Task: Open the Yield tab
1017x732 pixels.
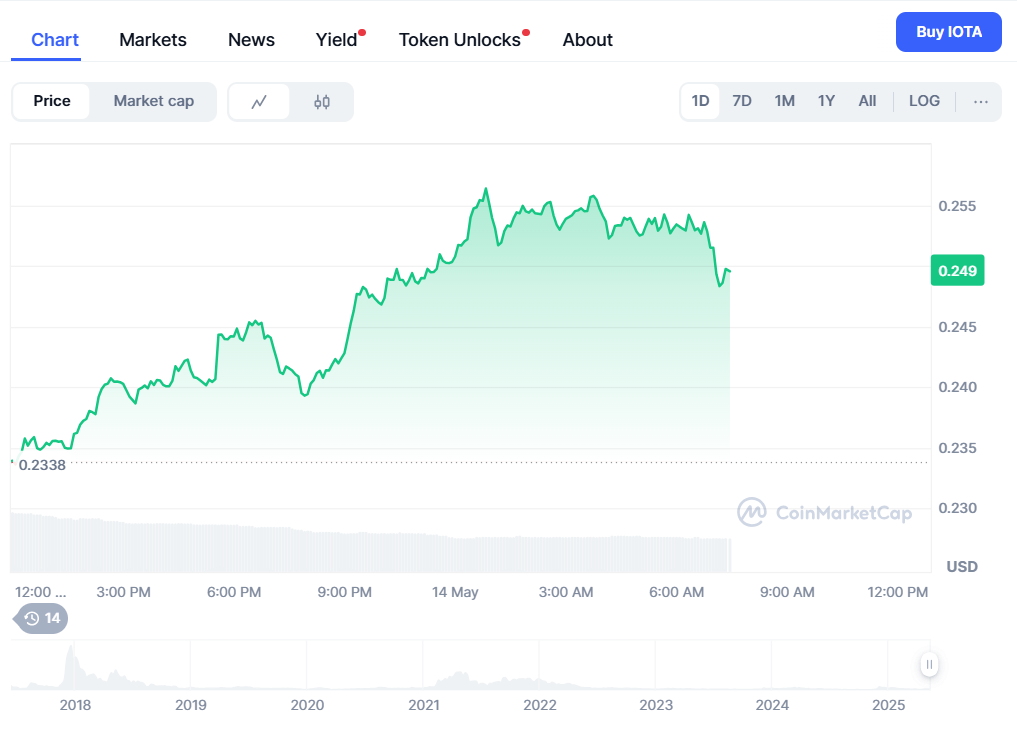Action: tap(337, 40)
